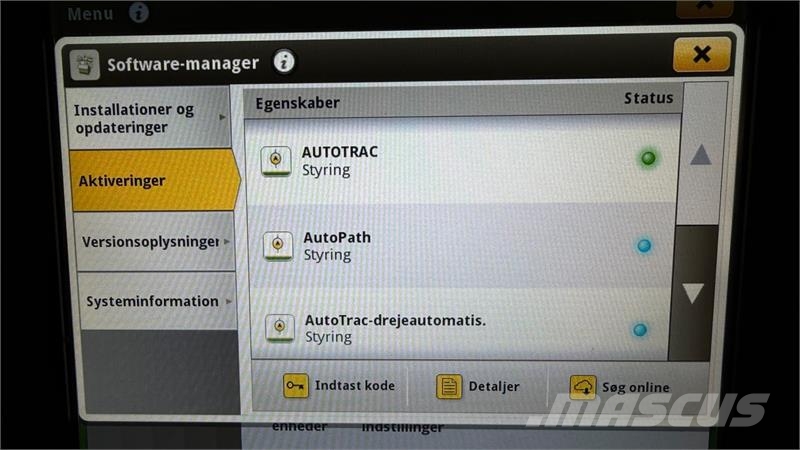Click the Menu label in the background
800x450 pixels.
(x=90, y=14)
